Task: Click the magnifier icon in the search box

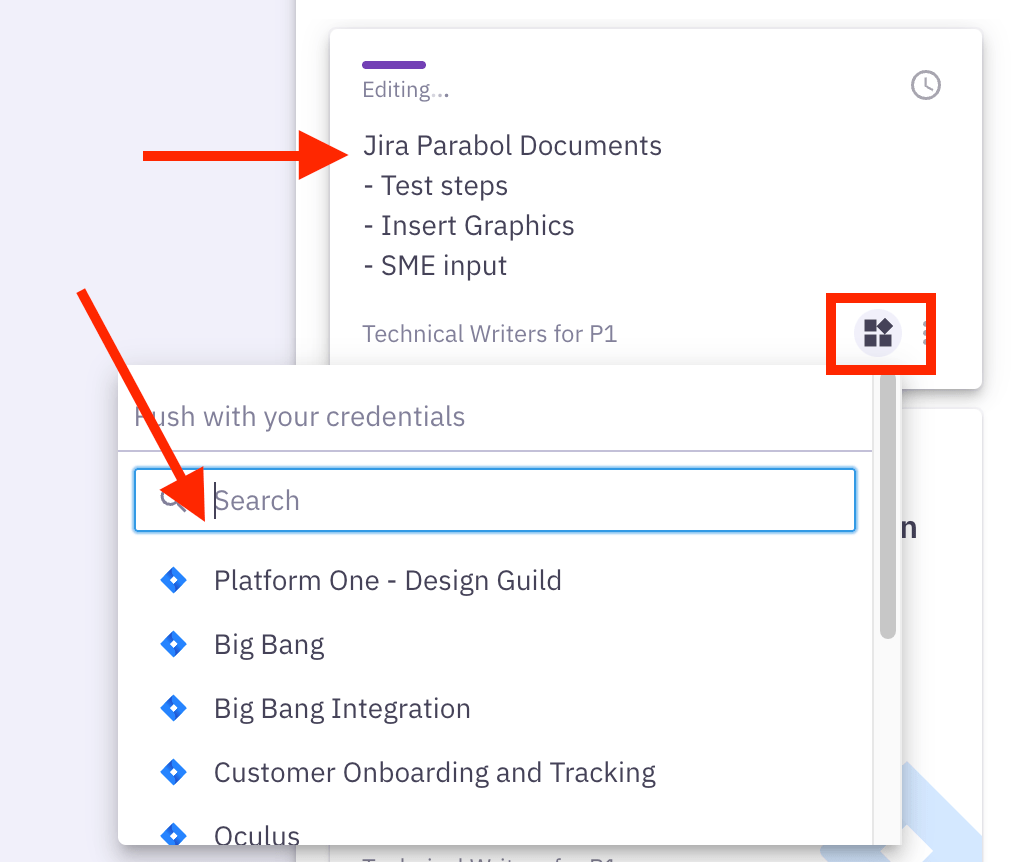Action: pos(172,499)
